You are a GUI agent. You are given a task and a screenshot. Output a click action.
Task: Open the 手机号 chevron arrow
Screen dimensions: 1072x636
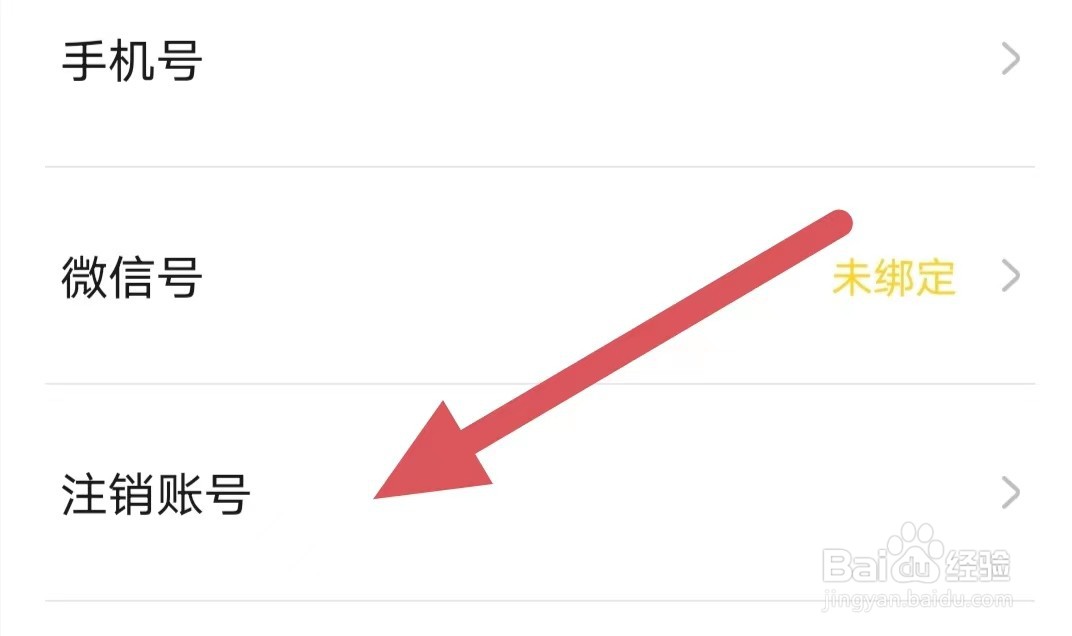(x=1010, y=59)
